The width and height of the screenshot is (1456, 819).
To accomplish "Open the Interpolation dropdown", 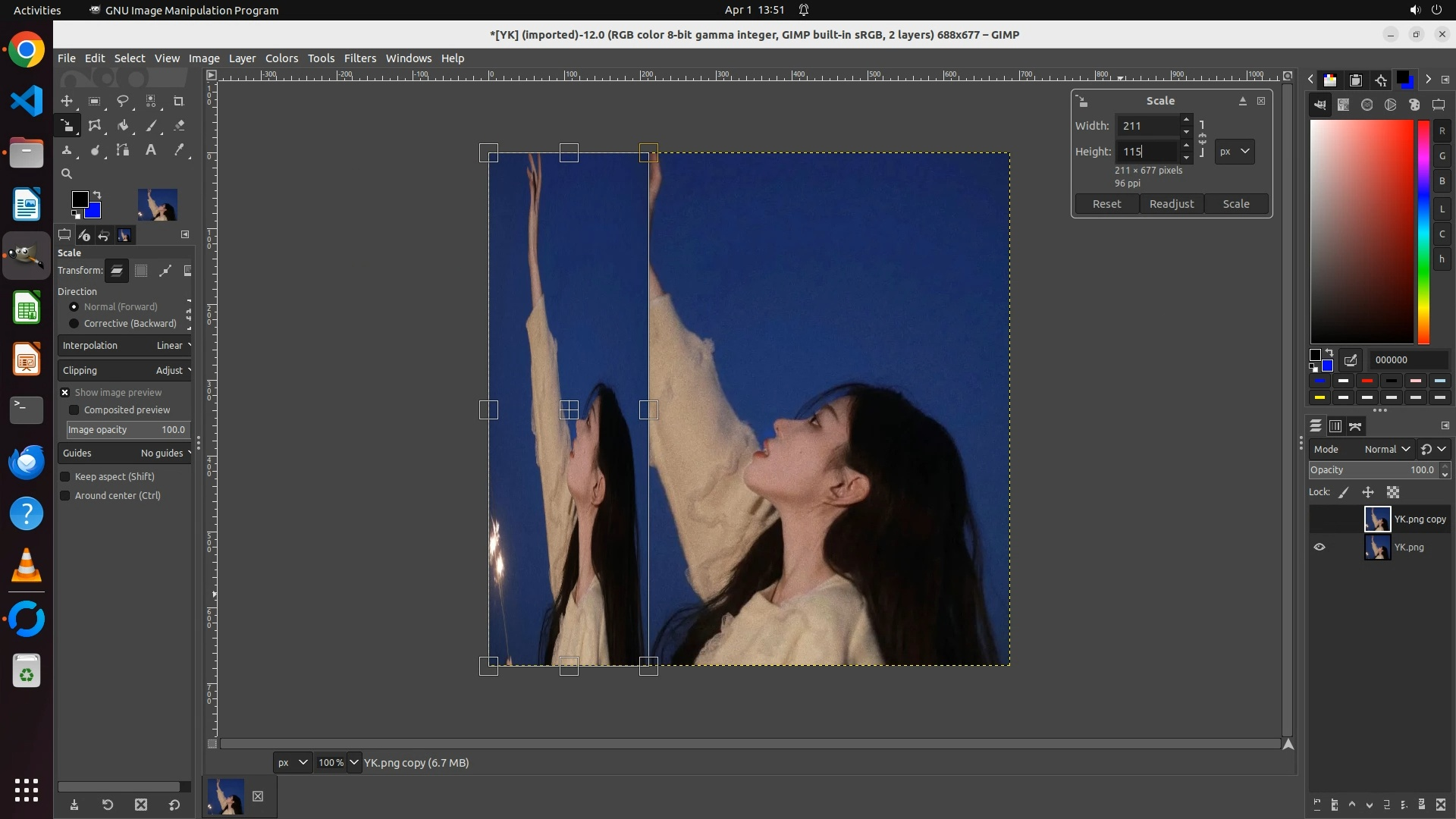I will [125, 345].
